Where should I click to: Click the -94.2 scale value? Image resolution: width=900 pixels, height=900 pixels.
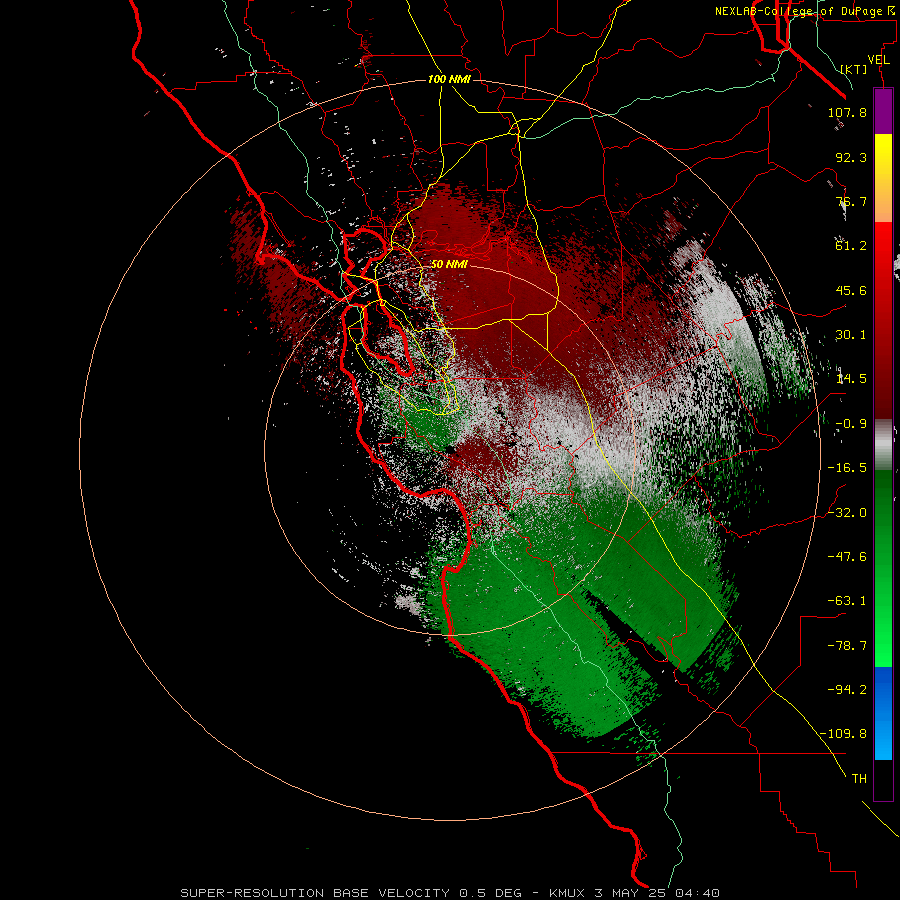coord(847,689)
